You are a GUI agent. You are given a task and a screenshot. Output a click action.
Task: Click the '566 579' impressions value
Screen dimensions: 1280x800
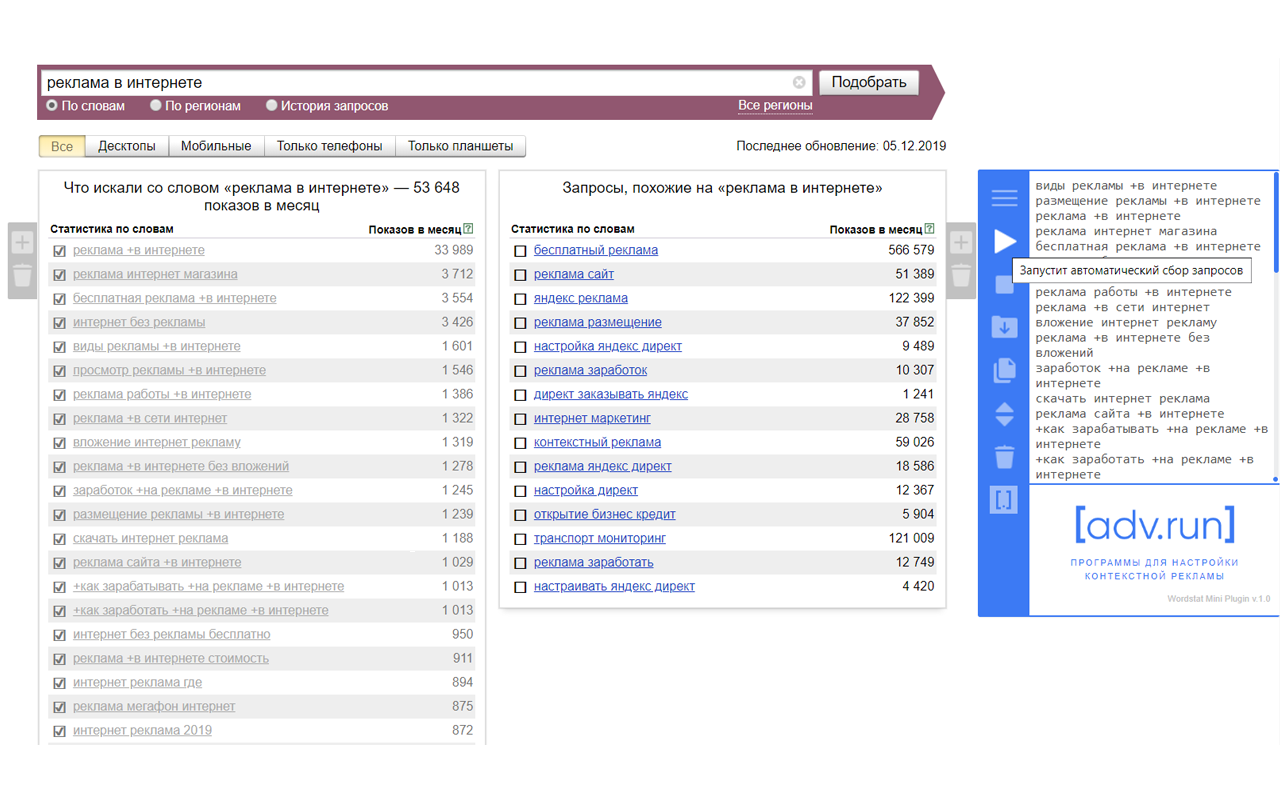[x=911, y=250]
